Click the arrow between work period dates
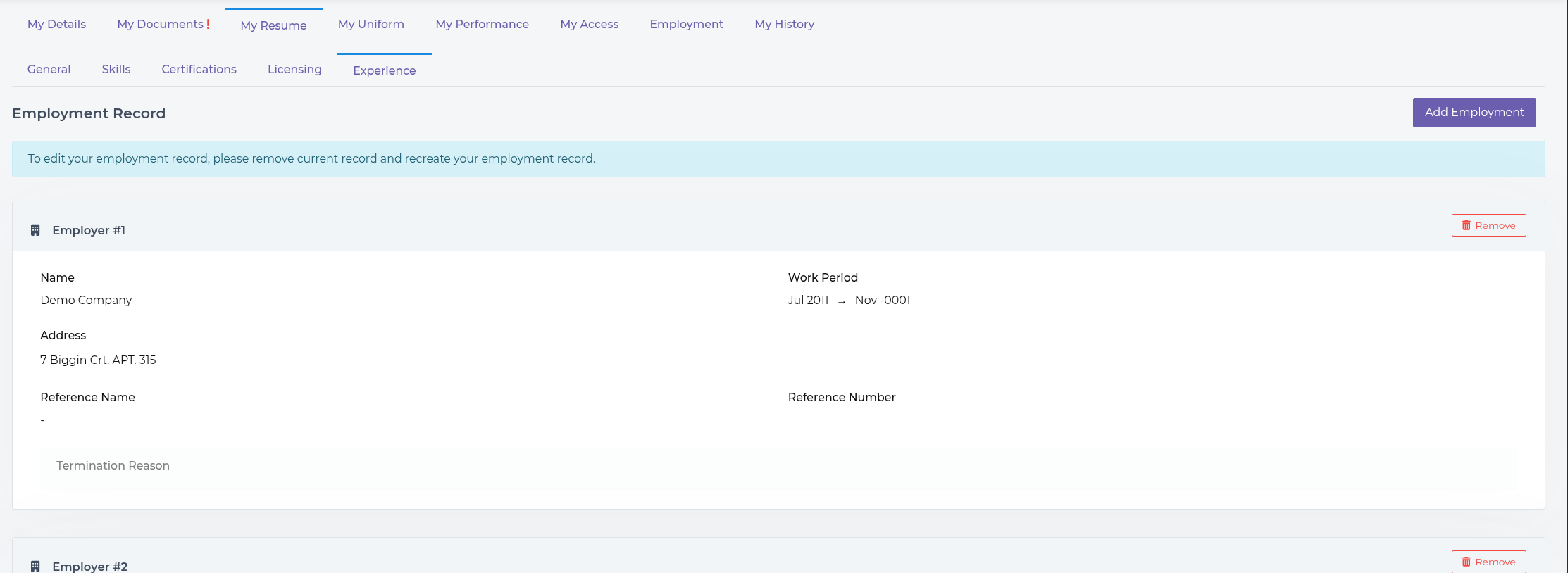Image resolution: width=1568 pixels, height=573 pixels. click(842, 301)
